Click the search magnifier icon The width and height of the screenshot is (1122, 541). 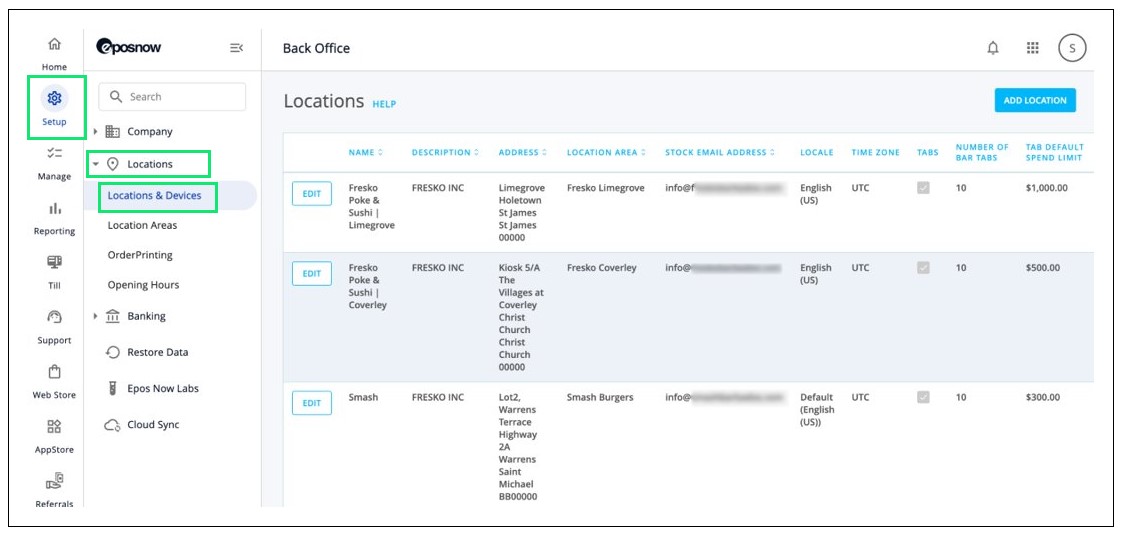117,97
